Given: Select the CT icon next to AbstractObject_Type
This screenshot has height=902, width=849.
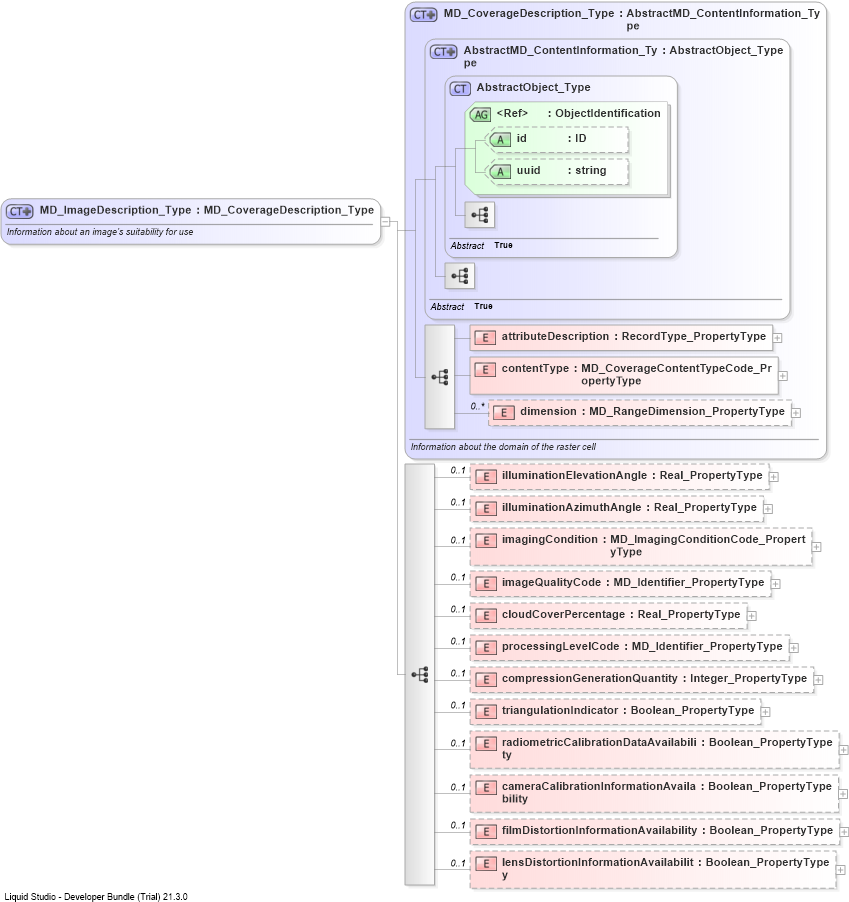Looking at the screenshot, I should point(460,89).
